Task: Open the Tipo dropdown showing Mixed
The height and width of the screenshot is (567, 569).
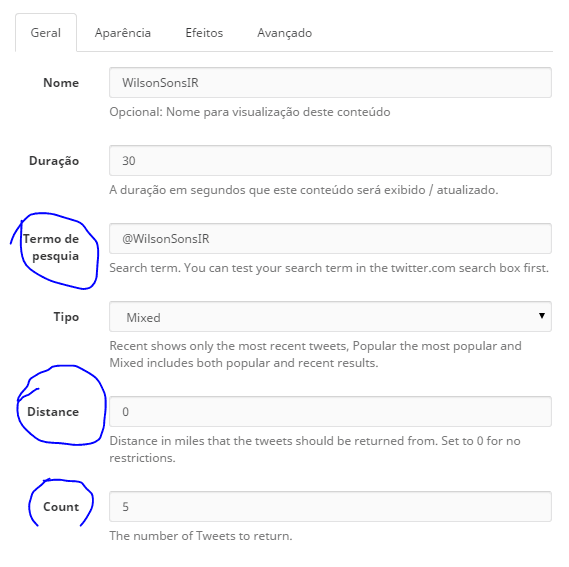Action: (x=330, y=317)
